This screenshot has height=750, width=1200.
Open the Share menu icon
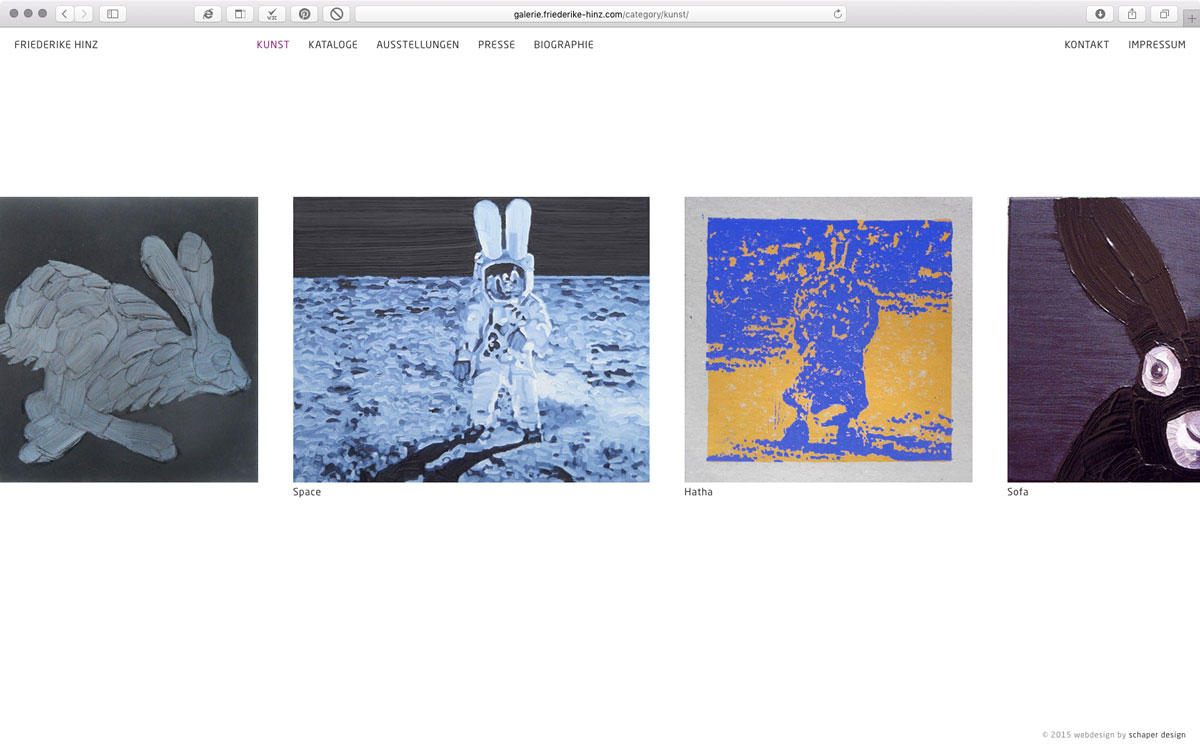(1132, 14)
